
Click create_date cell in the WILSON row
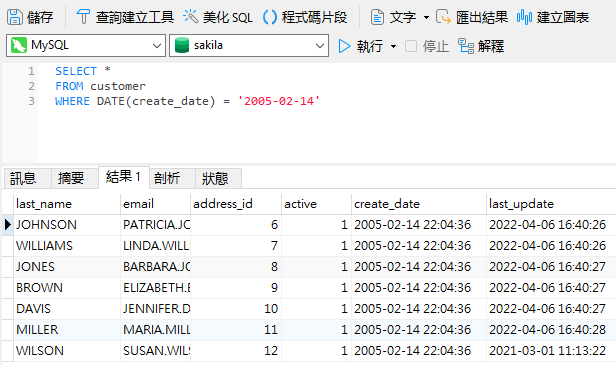point(419,351)
